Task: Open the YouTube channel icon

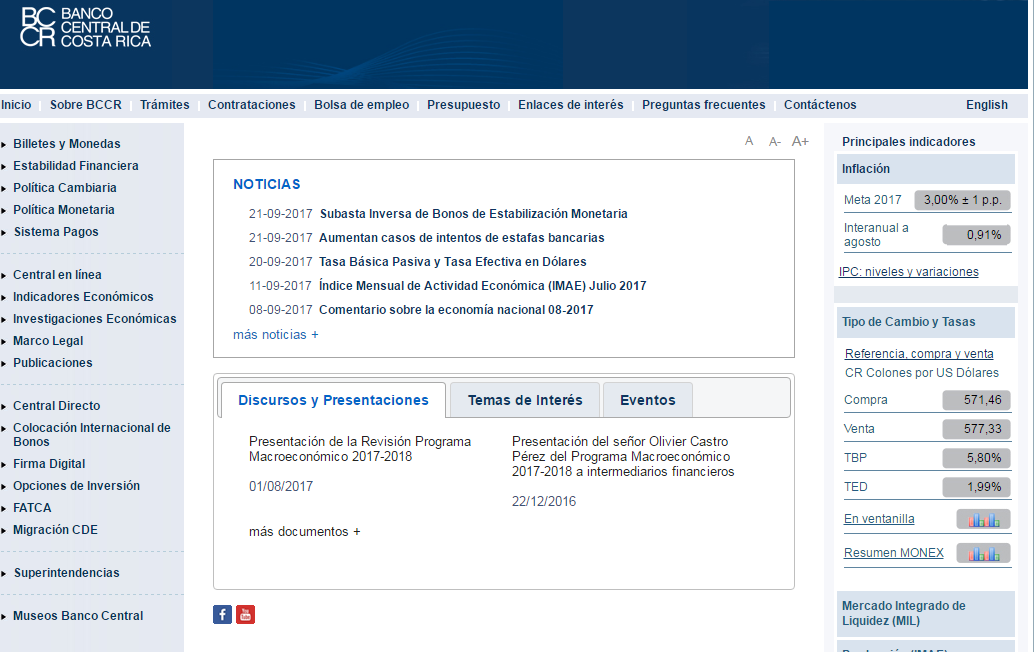Action: tap(246, 615)
